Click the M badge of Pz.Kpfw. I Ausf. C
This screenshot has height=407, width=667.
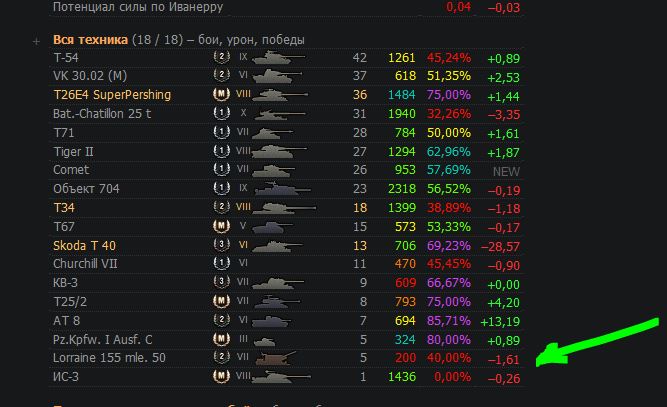coord(222,339)
